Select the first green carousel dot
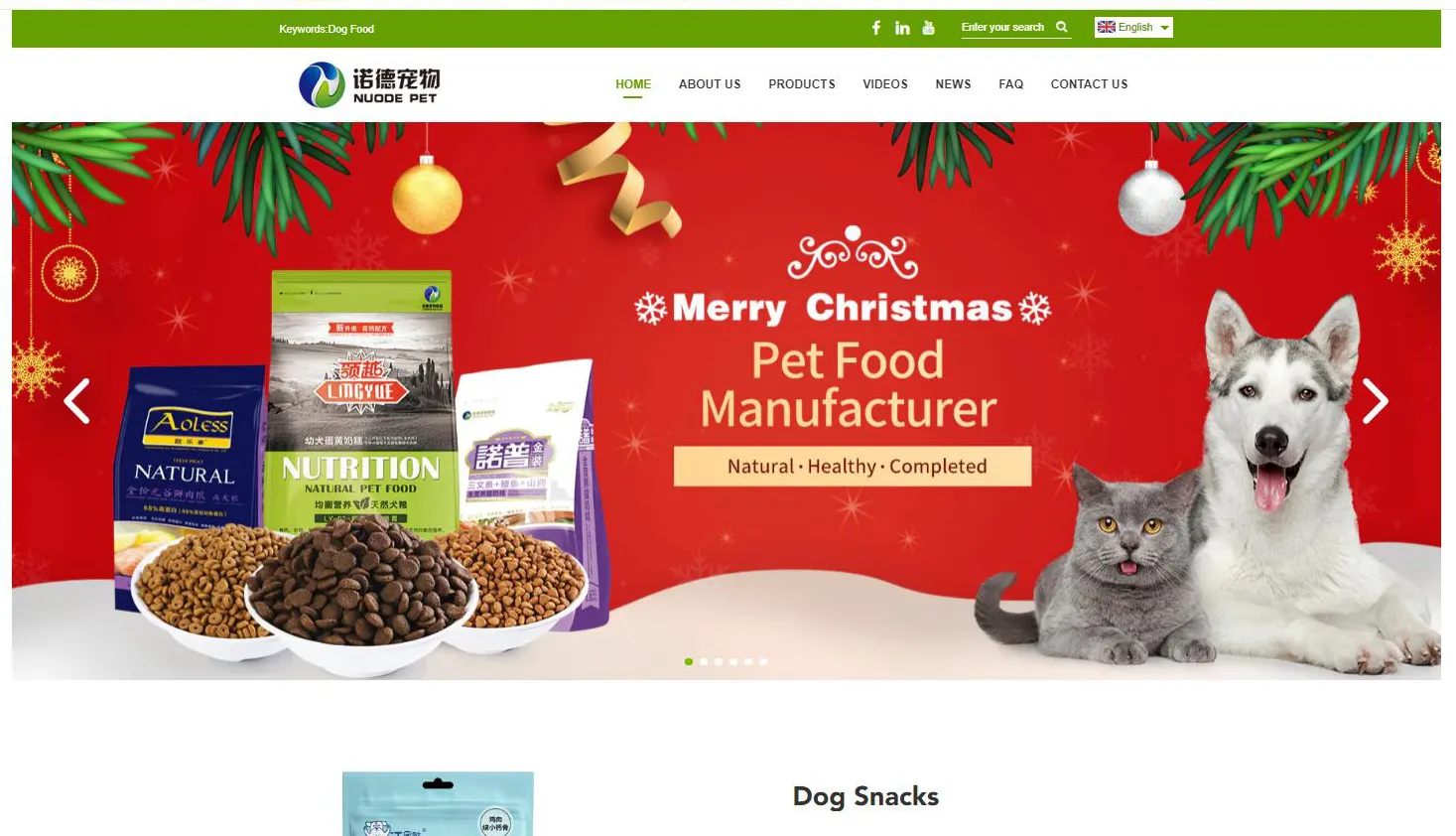 tap(689, 661)
